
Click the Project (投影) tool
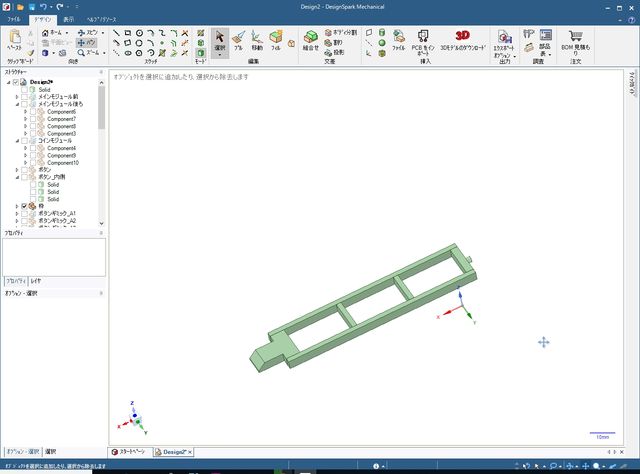[x=334, y=53]
